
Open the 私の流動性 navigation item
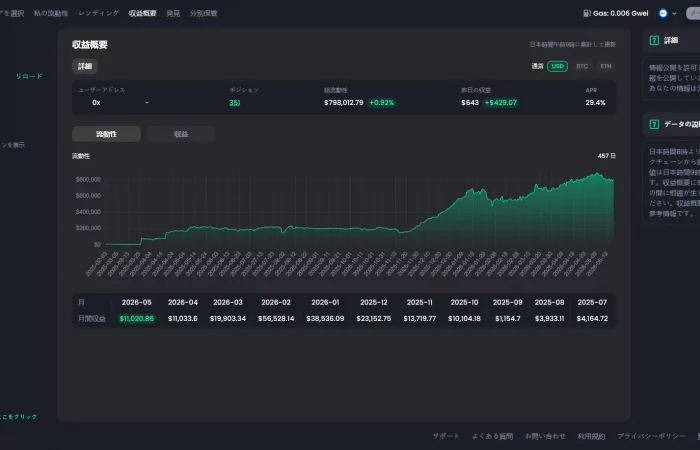coord(51,13)
